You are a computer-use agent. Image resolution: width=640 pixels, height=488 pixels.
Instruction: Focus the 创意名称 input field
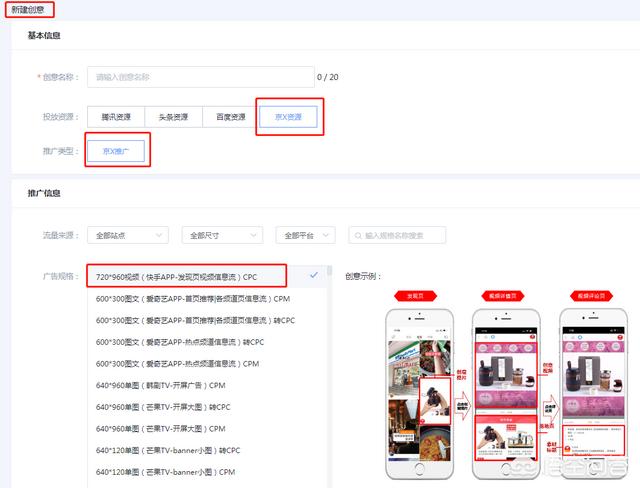point(200,77)
